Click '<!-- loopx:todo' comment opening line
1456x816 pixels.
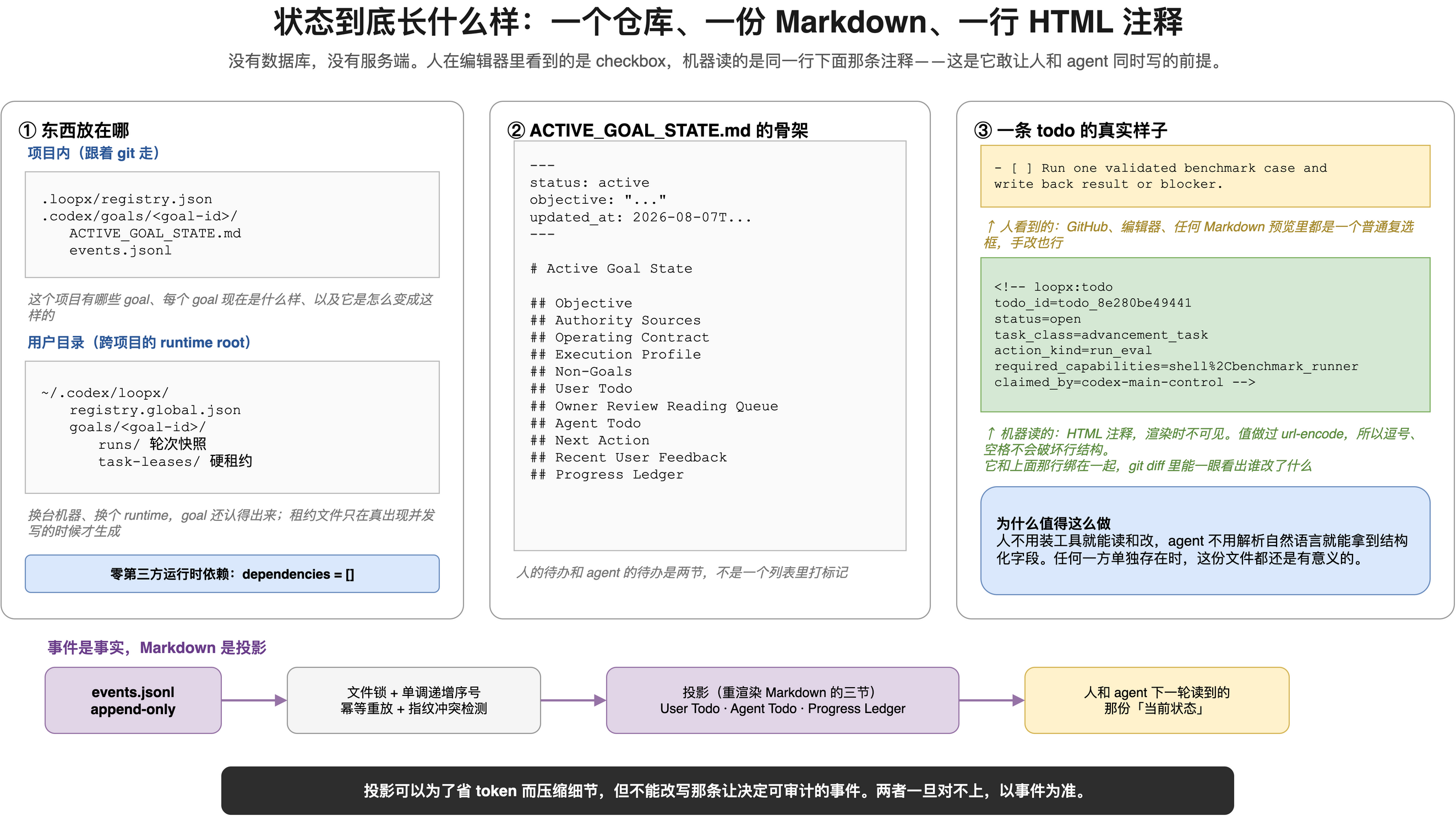[1054, 287]
